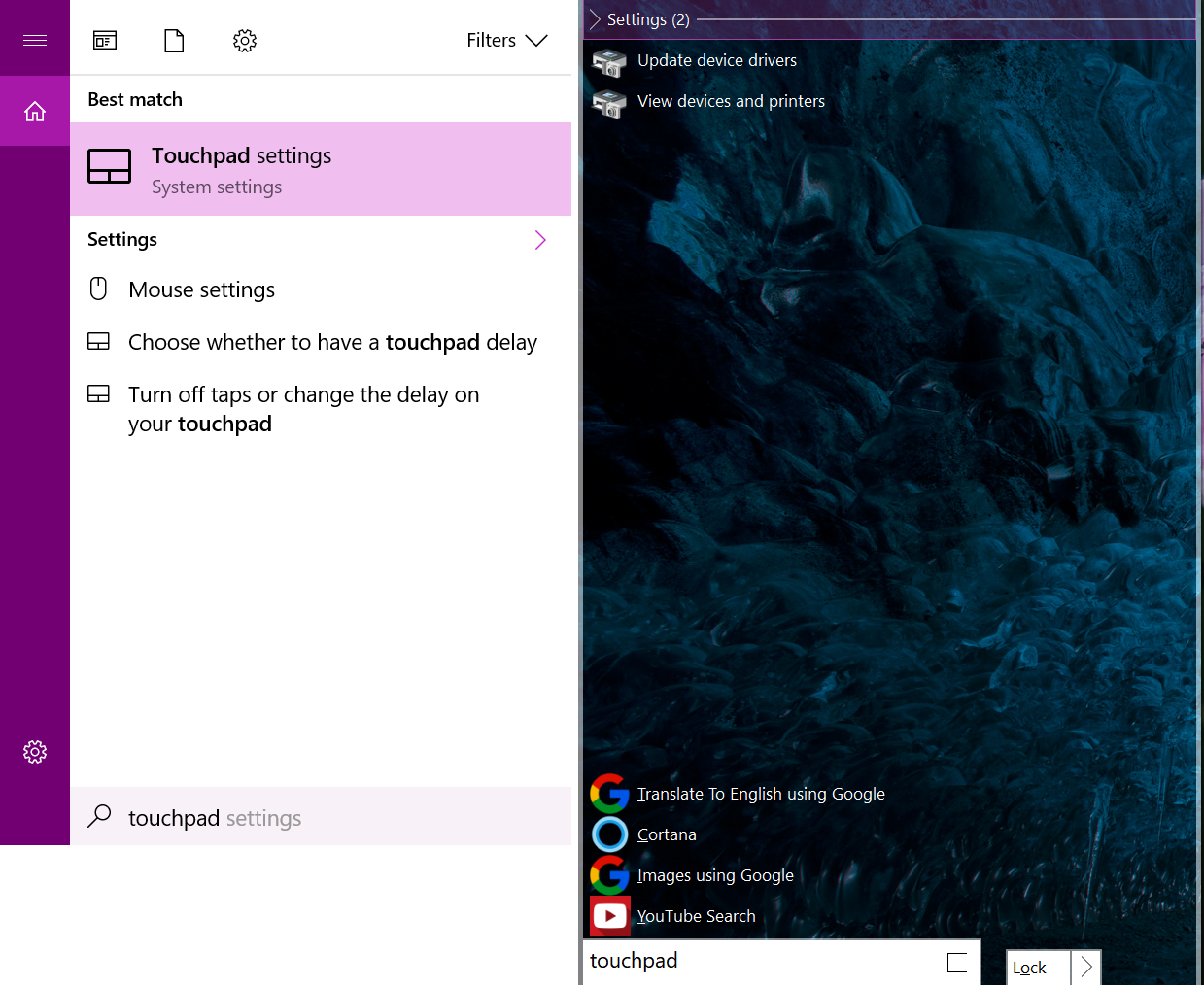Open View devices and printers
Screen dimensions: 1204x987
(730, 101)
